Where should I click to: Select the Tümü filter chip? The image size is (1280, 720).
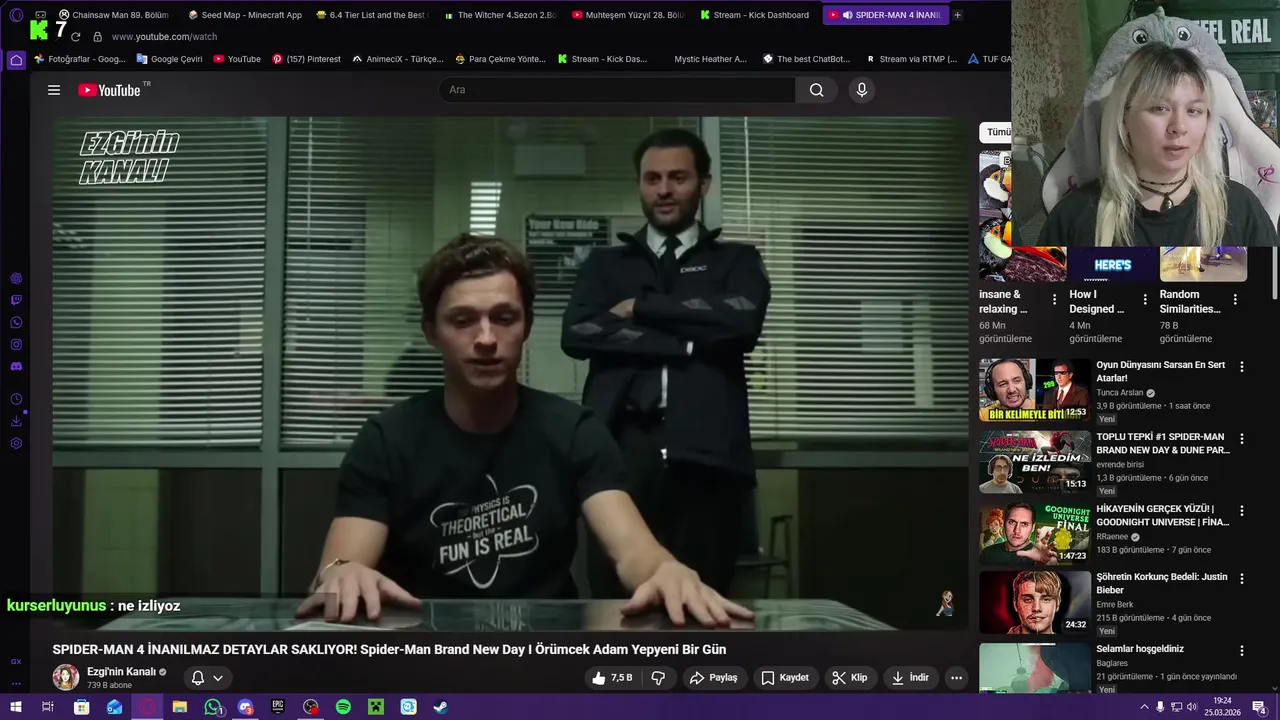tap(996, 132)
